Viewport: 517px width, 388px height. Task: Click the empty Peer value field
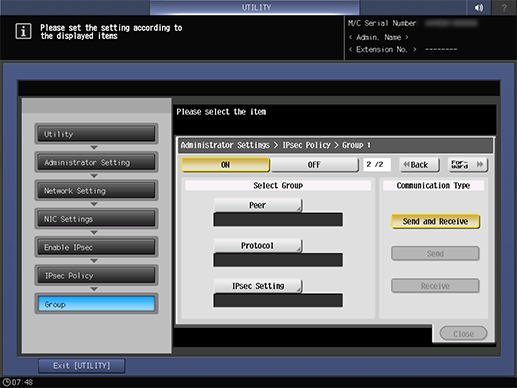tap(278, 220)
